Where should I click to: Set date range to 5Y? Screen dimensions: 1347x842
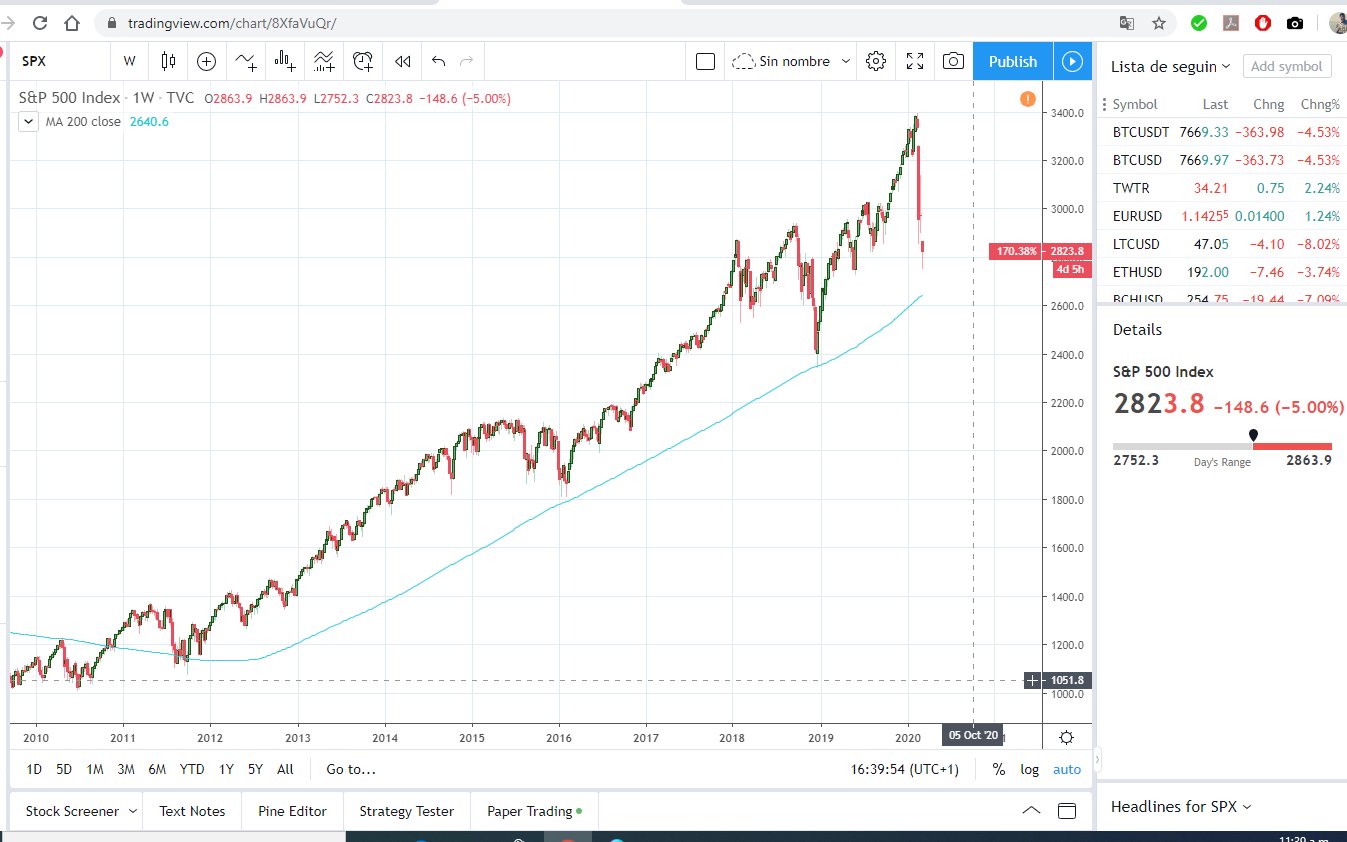255,769
